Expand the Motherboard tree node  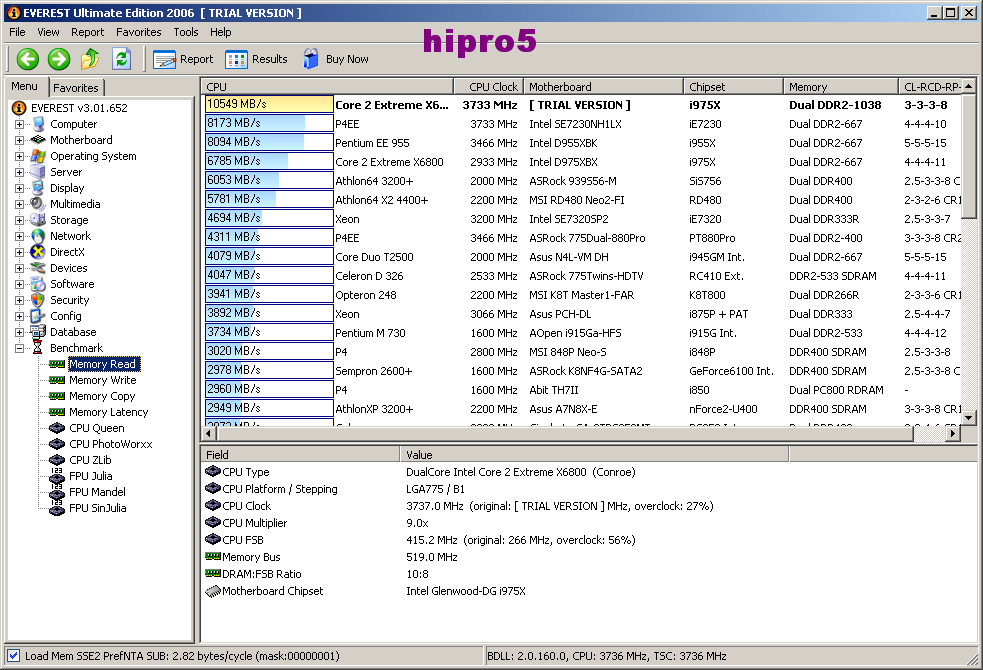point(19,140)
